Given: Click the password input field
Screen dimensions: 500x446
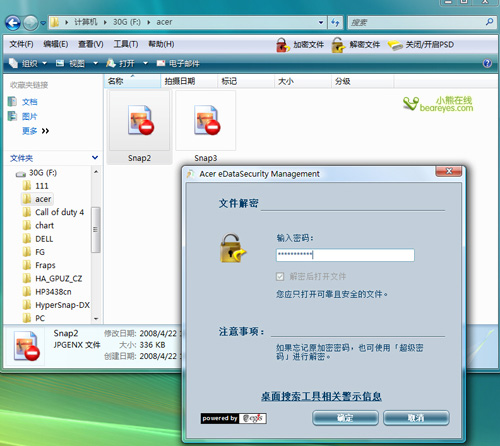Looking at the screenshot, I should pyautogui.click(x=345, y=255).
